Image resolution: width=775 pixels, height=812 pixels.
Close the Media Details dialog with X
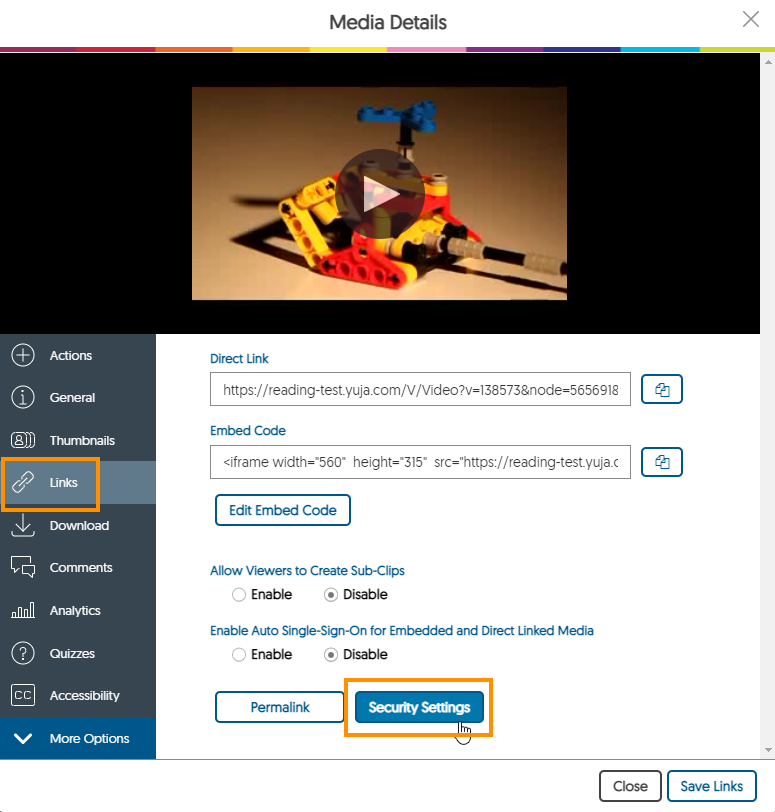coord(751,20)
